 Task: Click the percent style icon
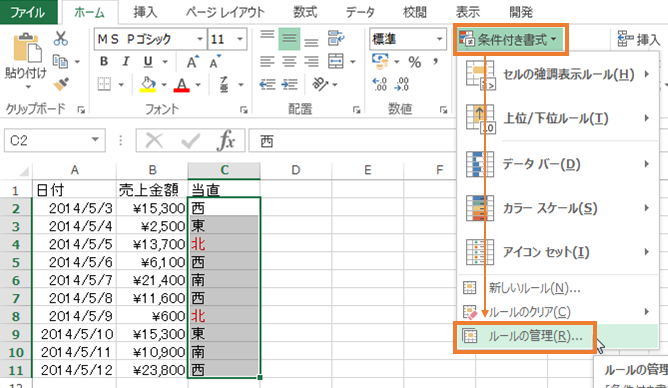tap(415, 62)
